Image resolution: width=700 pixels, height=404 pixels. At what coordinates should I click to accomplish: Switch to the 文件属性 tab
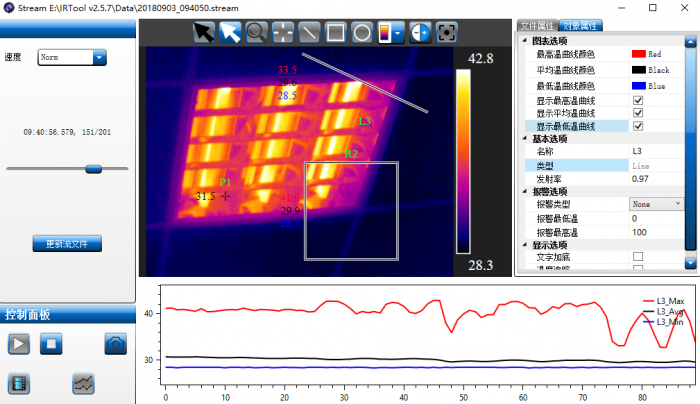click(x=536, y=25)
